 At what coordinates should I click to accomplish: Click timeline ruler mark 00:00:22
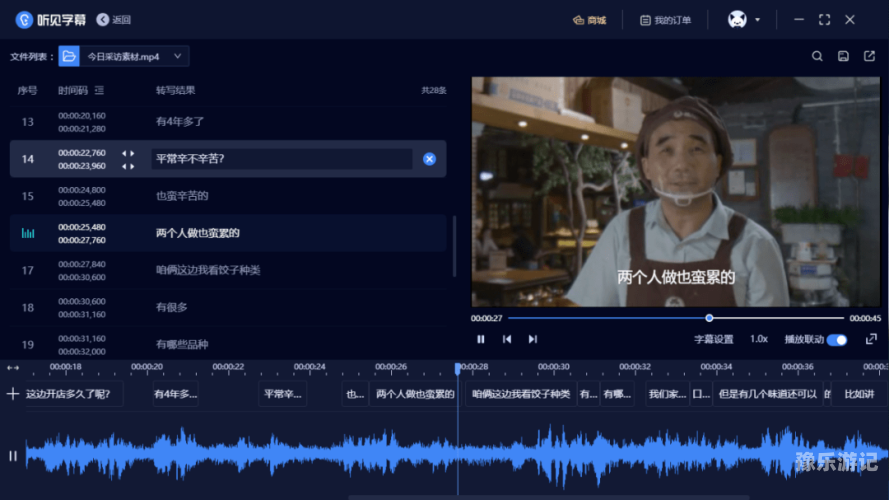228,367
